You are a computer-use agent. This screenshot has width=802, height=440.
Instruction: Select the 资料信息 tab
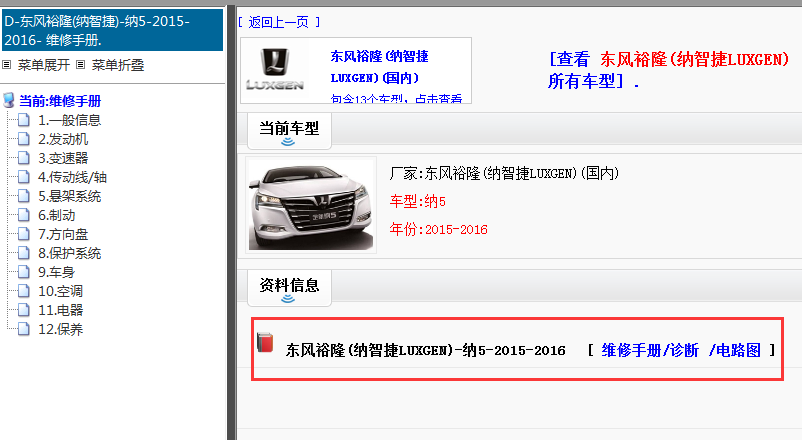coord(289,288)
